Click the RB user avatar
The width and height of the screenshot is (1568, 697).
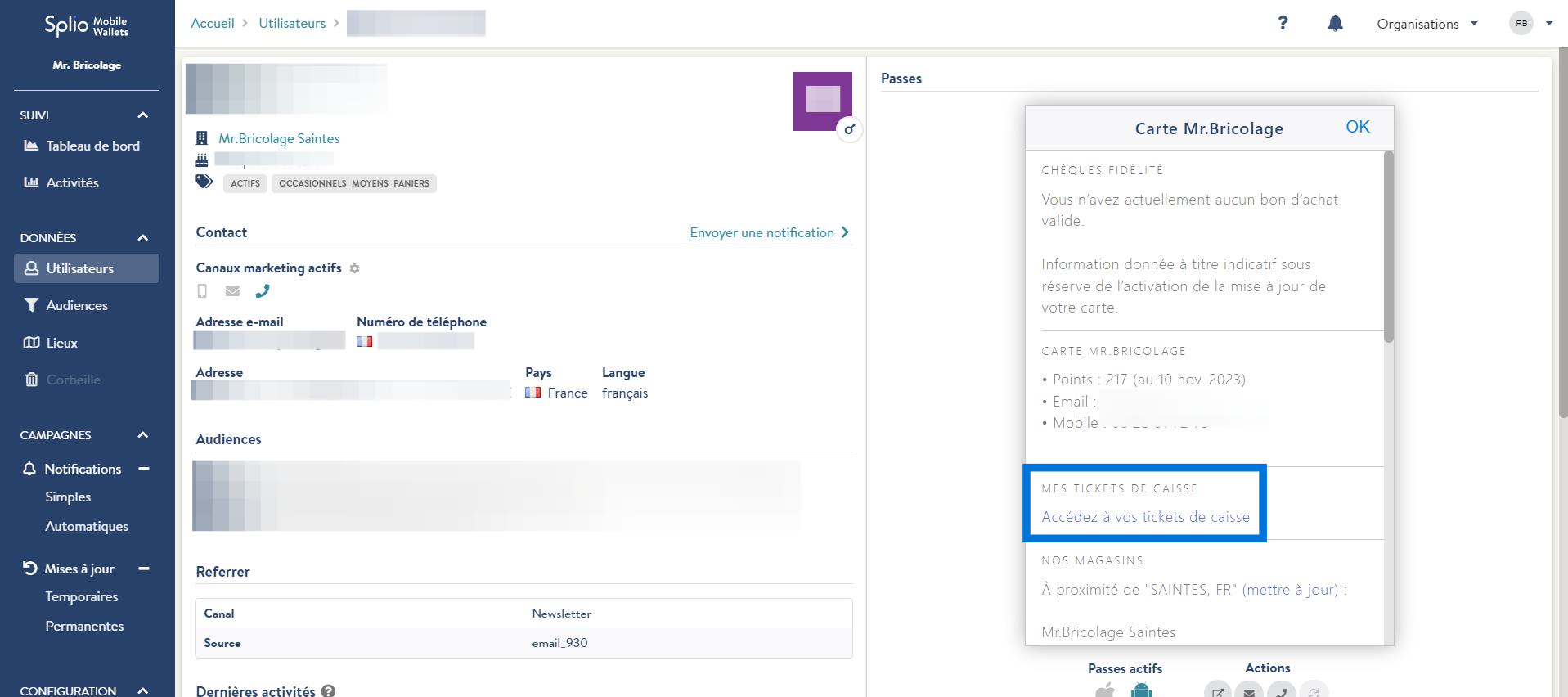coord(1521,23)
